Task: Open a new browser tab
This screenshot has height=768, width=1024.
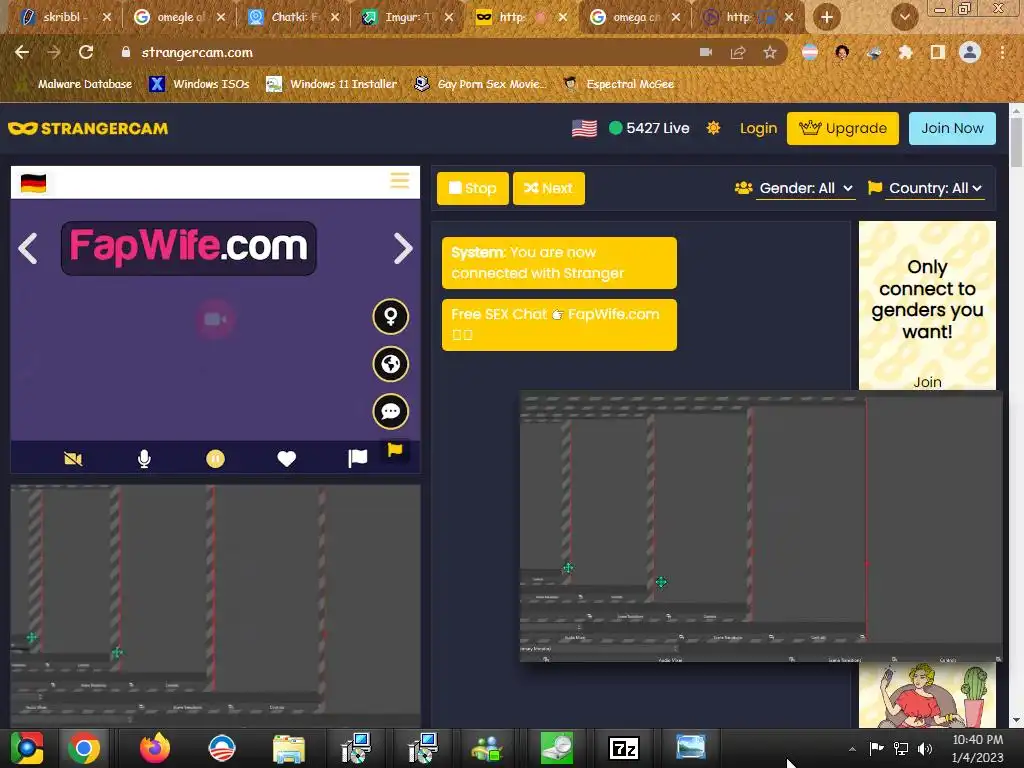Action: click(x=826, y=17)
